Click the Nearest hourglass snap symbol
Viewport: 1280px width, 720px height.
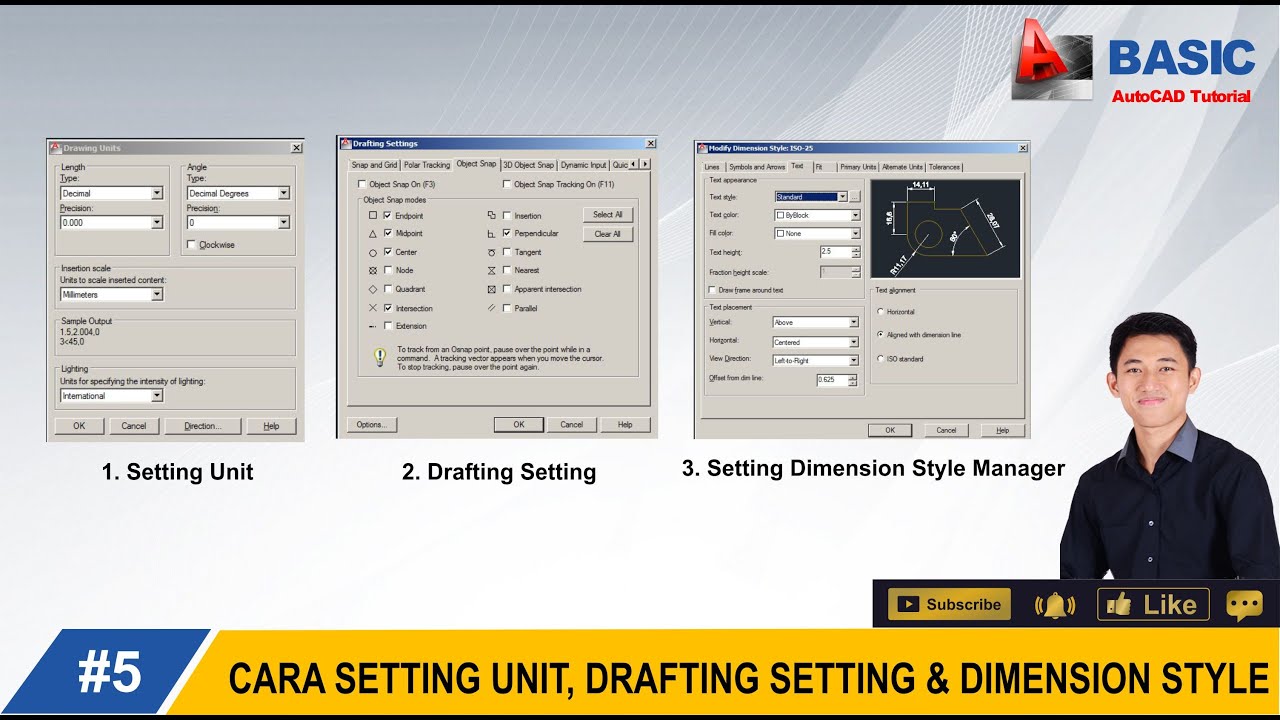[x=491, y=270]
